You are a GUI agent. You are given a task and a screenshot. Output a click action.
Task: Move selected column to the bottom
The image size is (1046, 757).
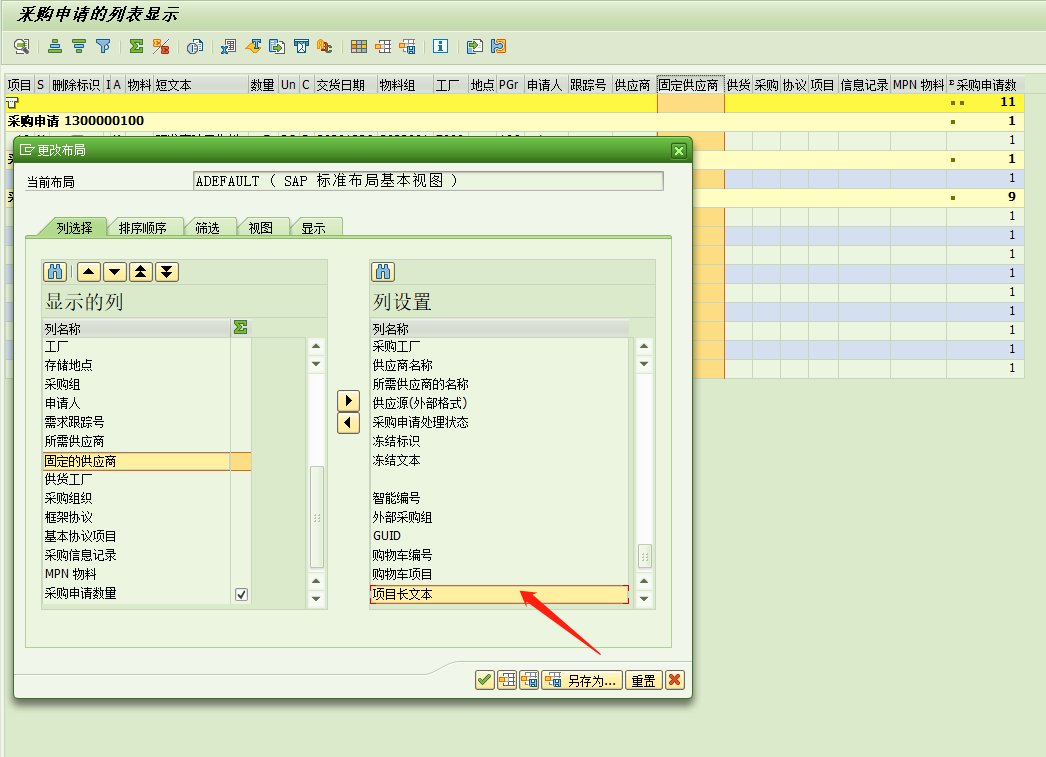pos(167,271)
